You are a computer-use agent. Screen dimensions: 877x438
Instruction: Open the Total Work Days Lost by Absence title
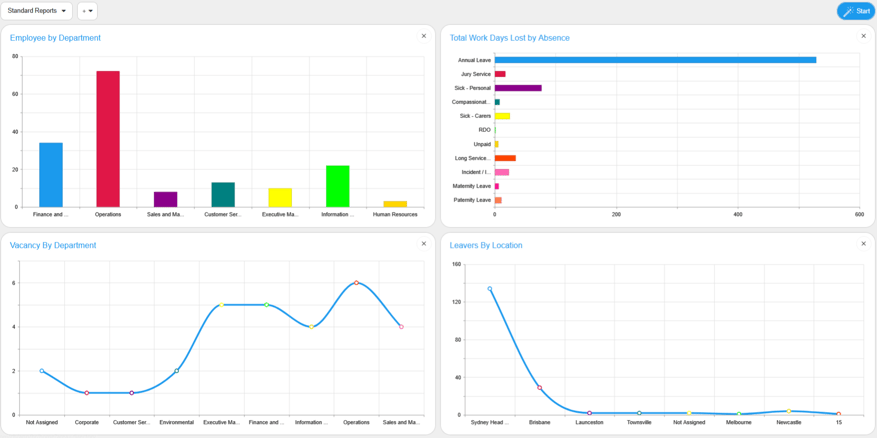(x=509, y=38)
